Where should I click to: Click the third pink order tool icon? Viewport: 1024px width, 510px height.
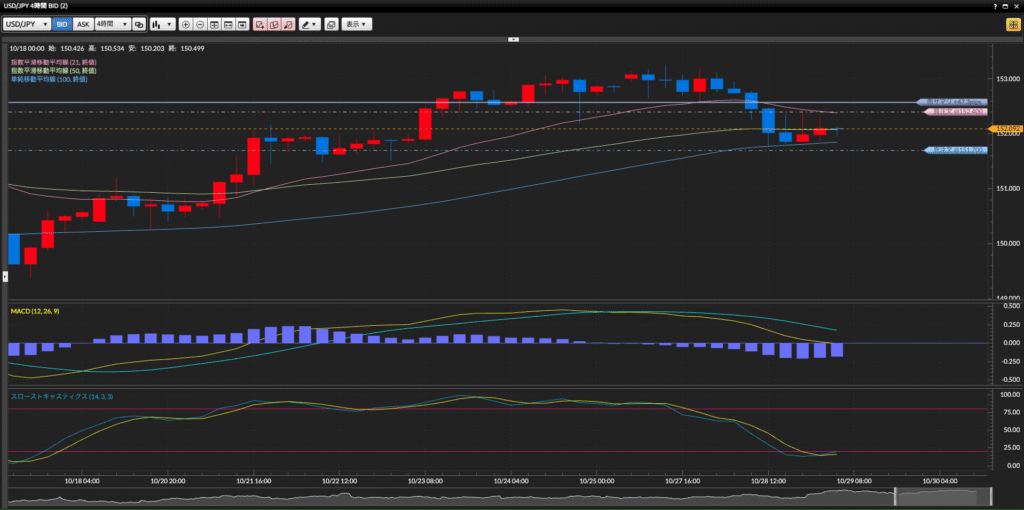pyautogui.click(x=288, y=23)
